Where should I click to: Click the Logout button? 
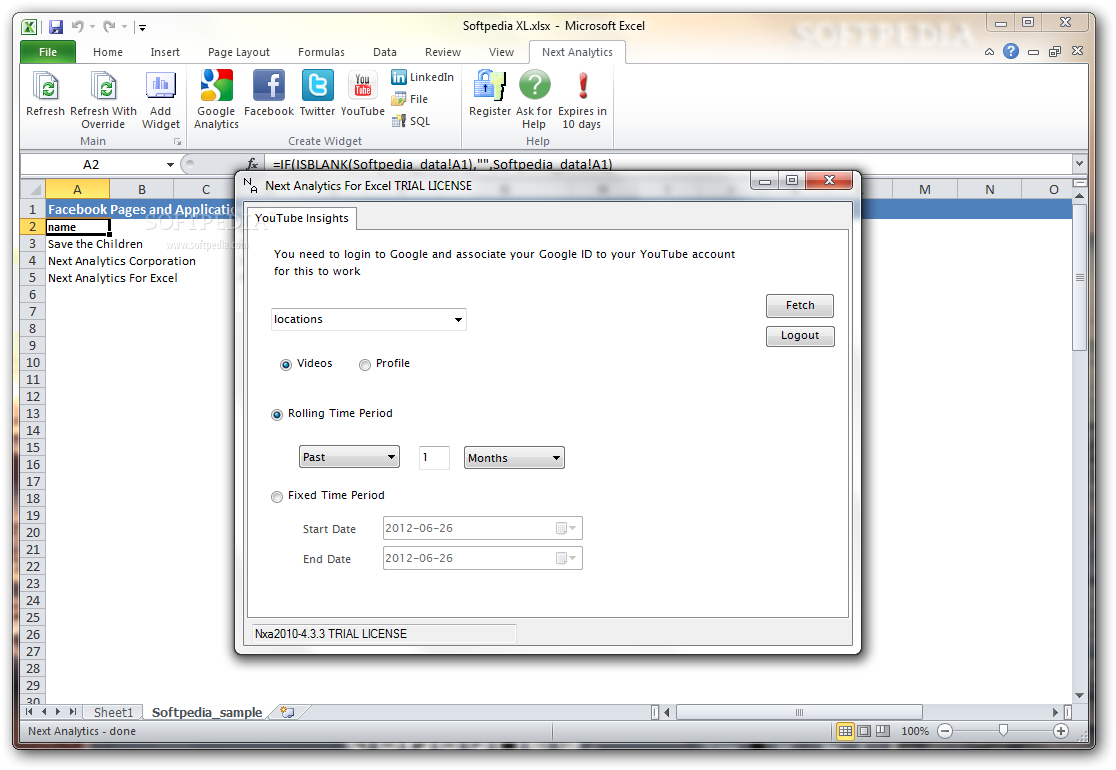[x=800, y=336]
